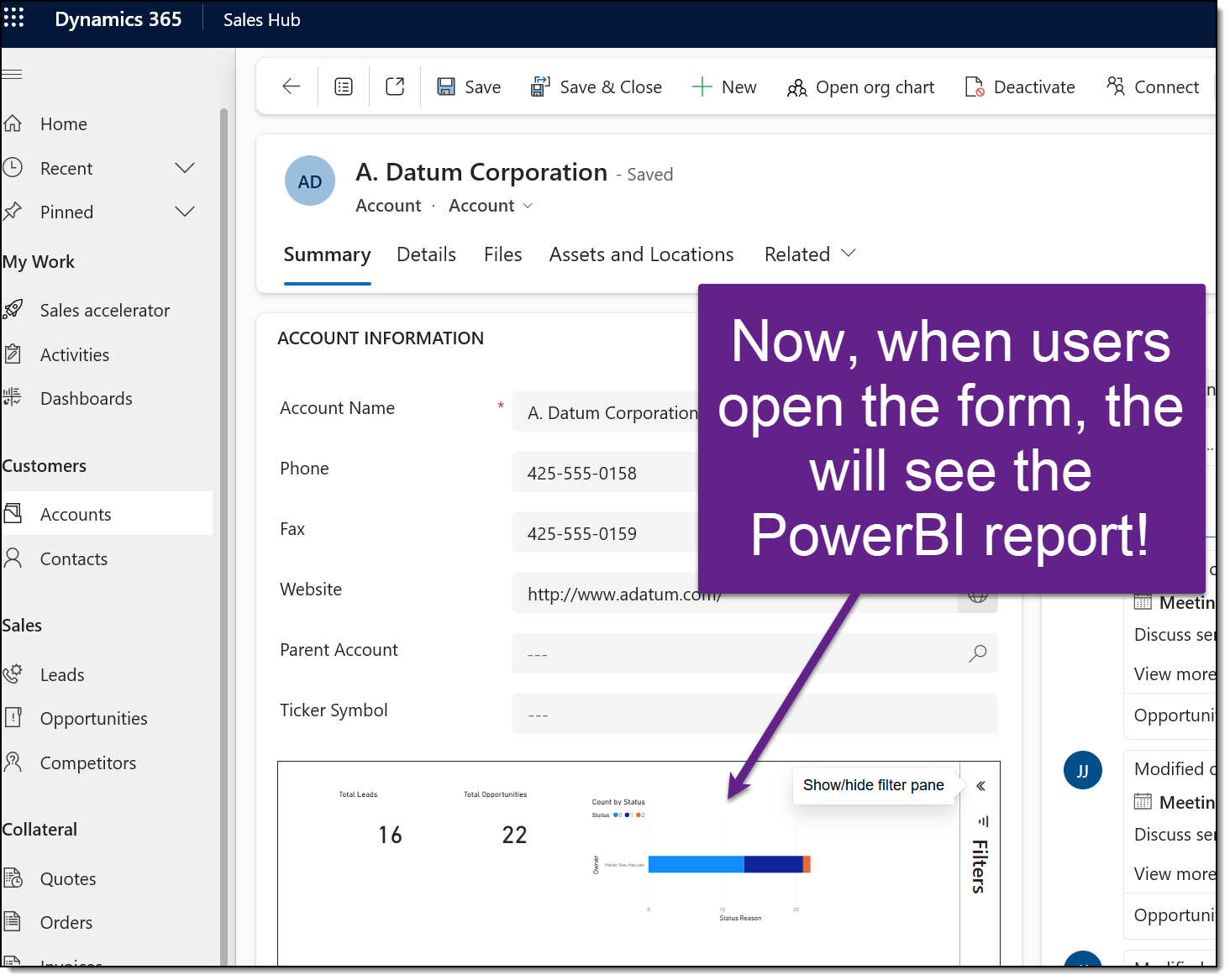This screenshot has width=1230, height=980.
Task: Click the Connect button label
Action: (1166, 87)
